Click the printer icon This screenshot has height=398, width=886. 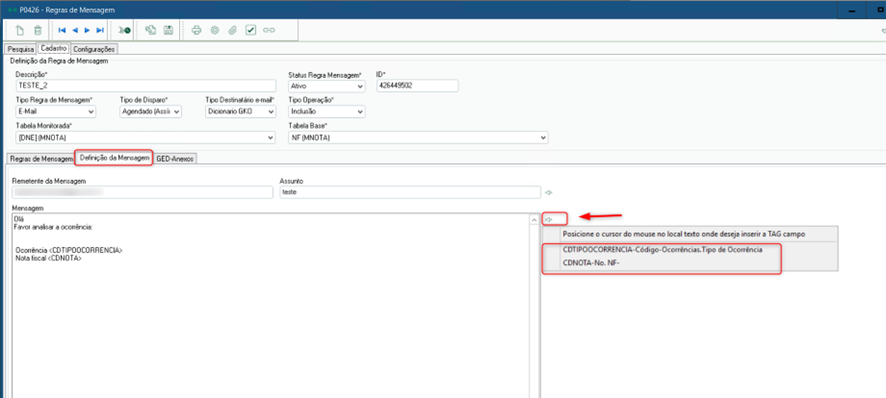196,31
